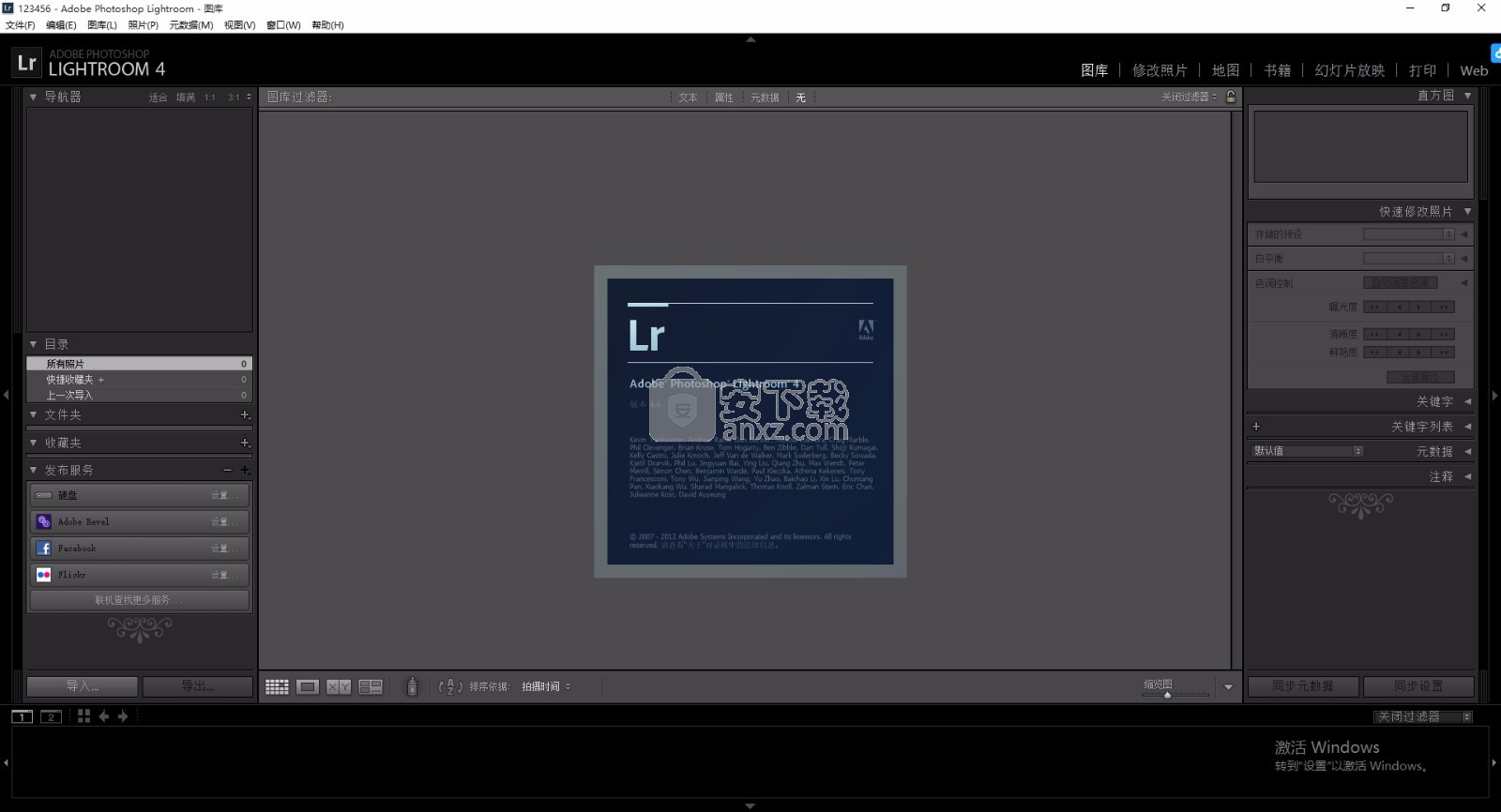Enable the attribute library filter
The image size is (1501, 812).
pos(724,98)
